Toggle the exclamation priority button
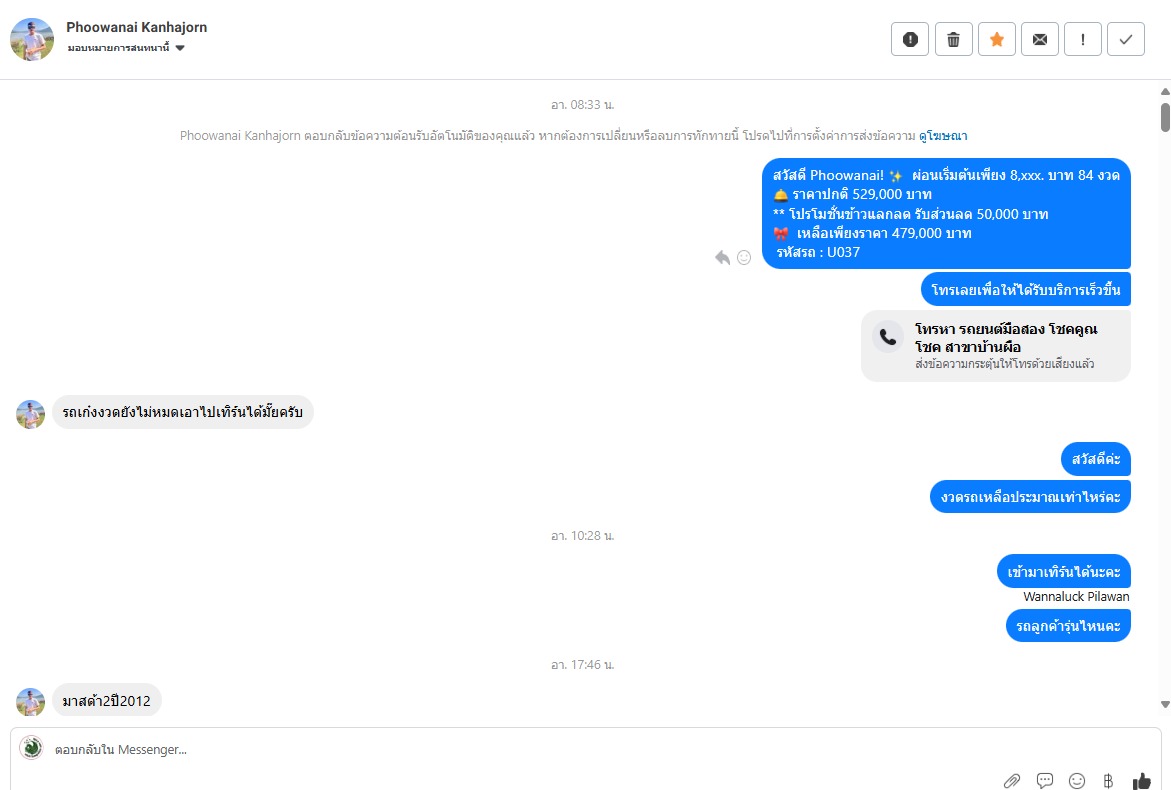Screen dimensions: 1171x790 coord(1083,39)
